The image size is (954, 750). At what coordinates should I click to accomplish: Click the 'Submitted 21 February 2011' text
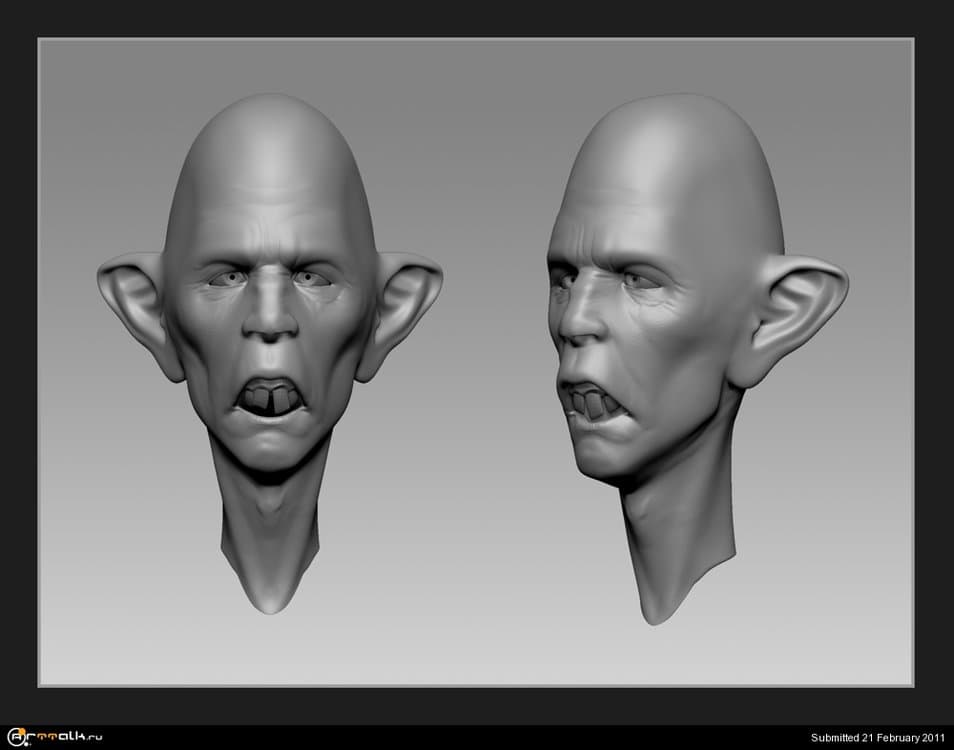click(877, 738)
